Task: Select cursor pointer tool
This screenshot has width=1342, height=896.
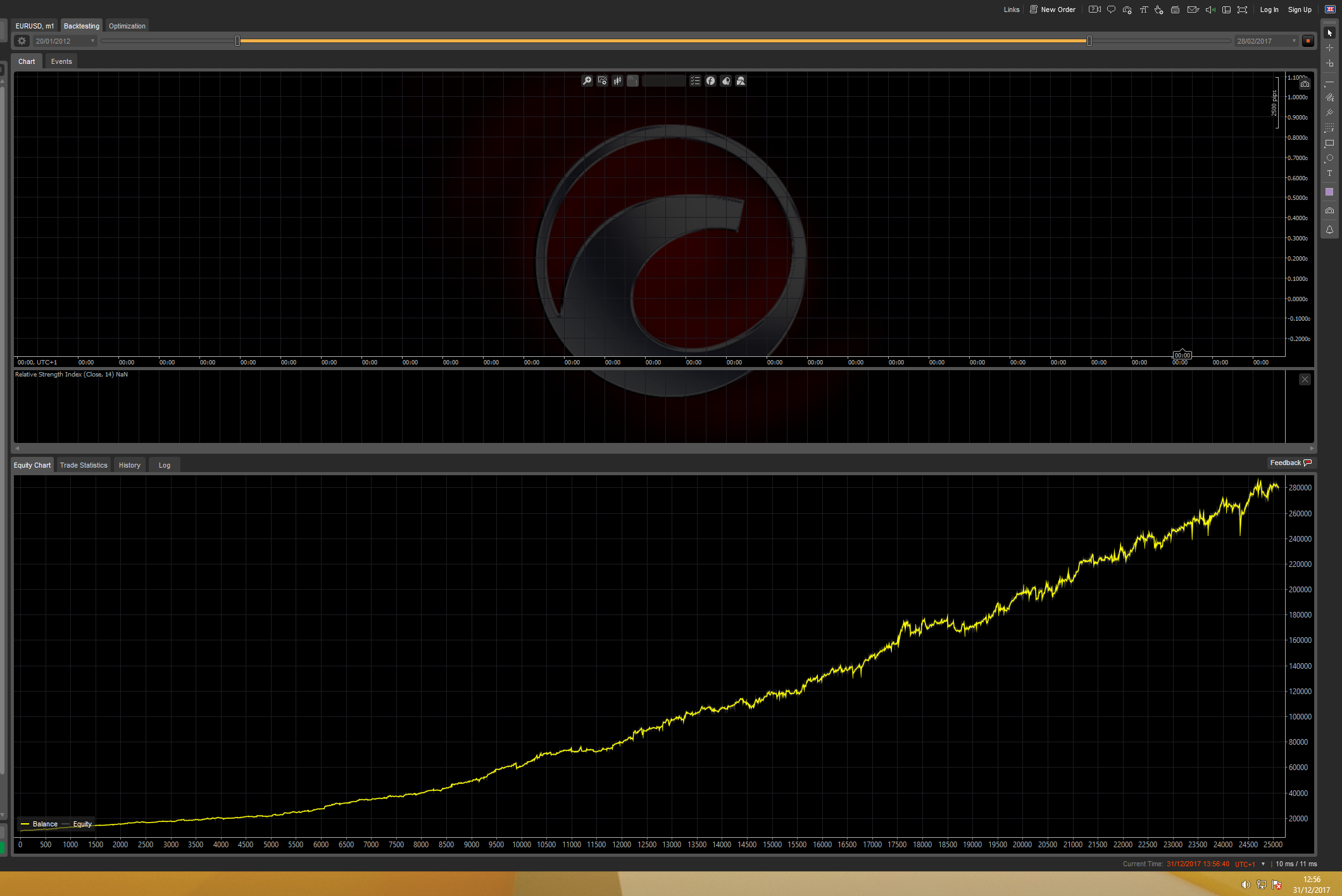Action: [x=1329, y=33]
